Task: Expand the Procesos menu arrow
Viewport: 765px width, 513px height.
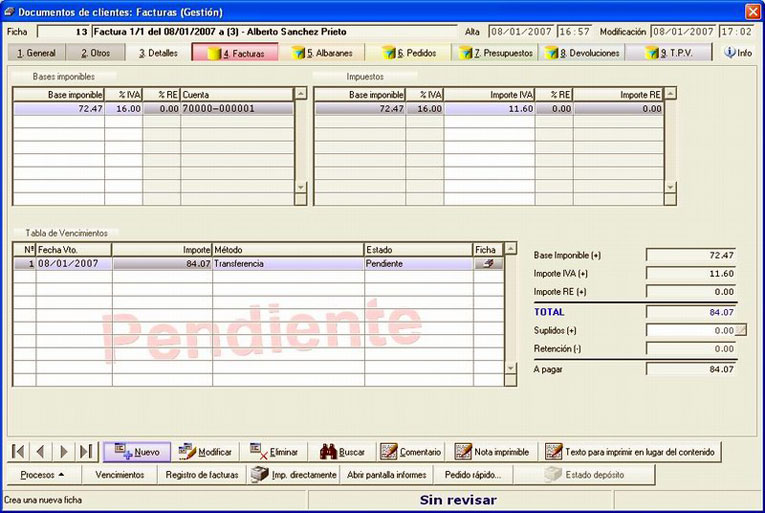Action: (61, 474)
